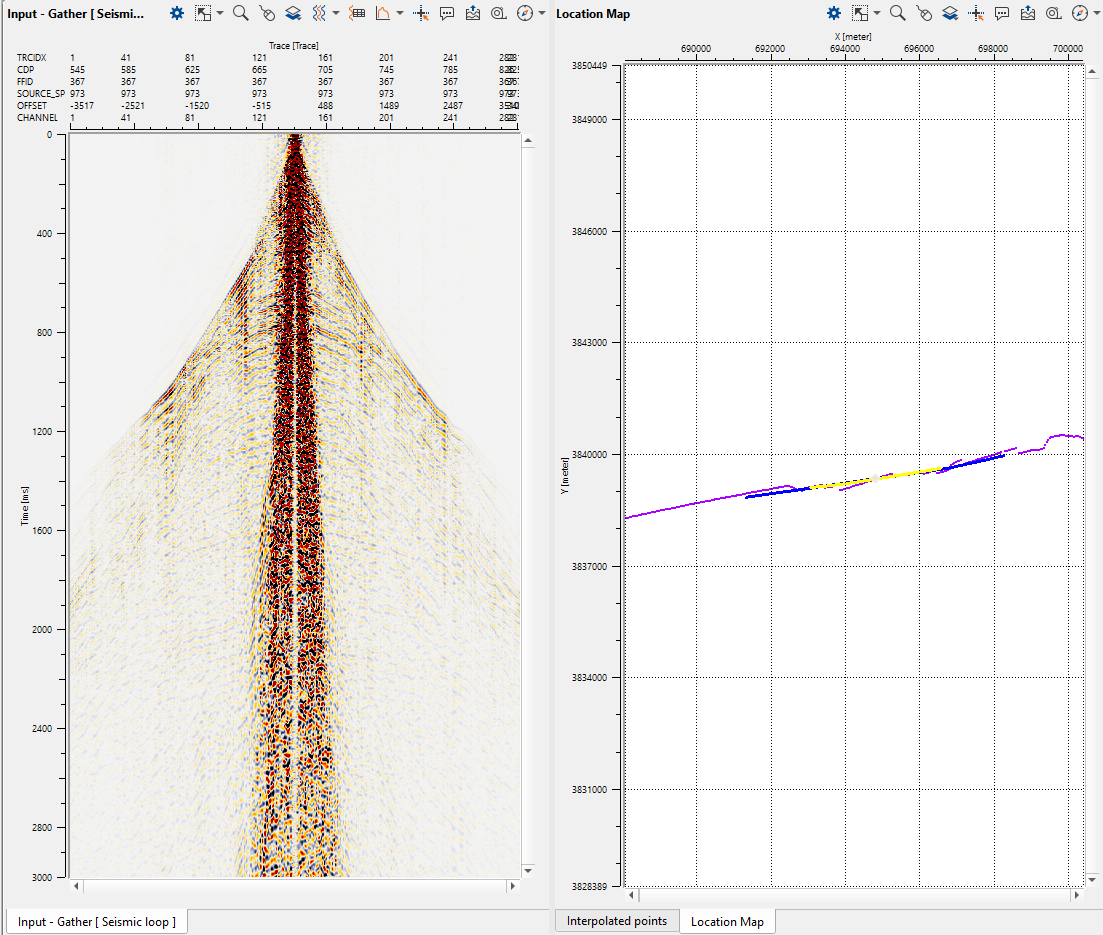Click the wiggle trace display icon

click(318, 13)
